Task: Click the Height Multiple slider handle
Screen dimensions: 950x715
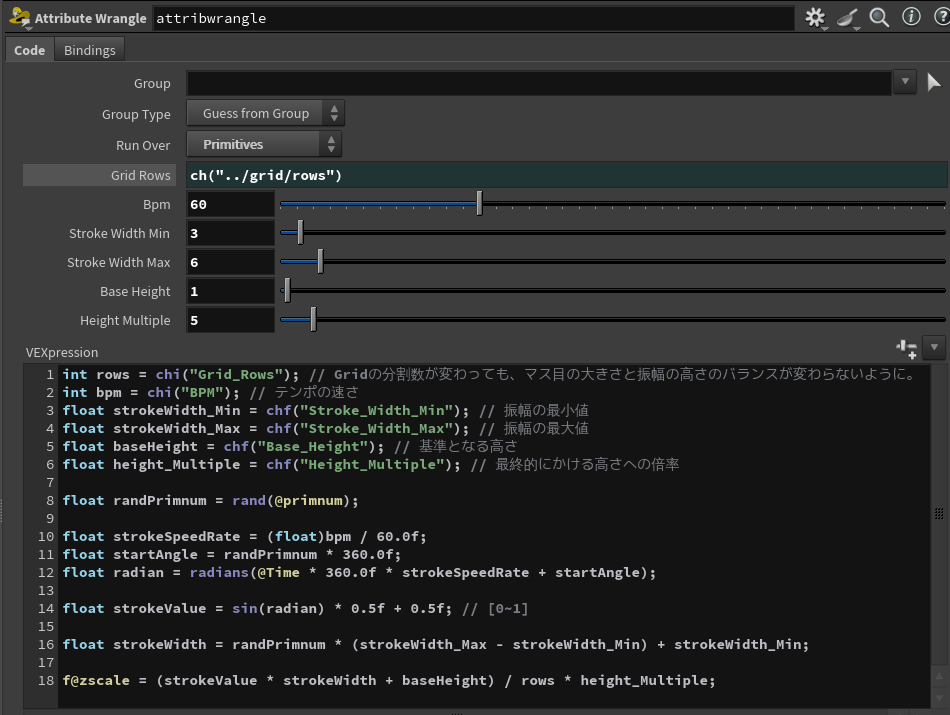Action: coord(313,320)
